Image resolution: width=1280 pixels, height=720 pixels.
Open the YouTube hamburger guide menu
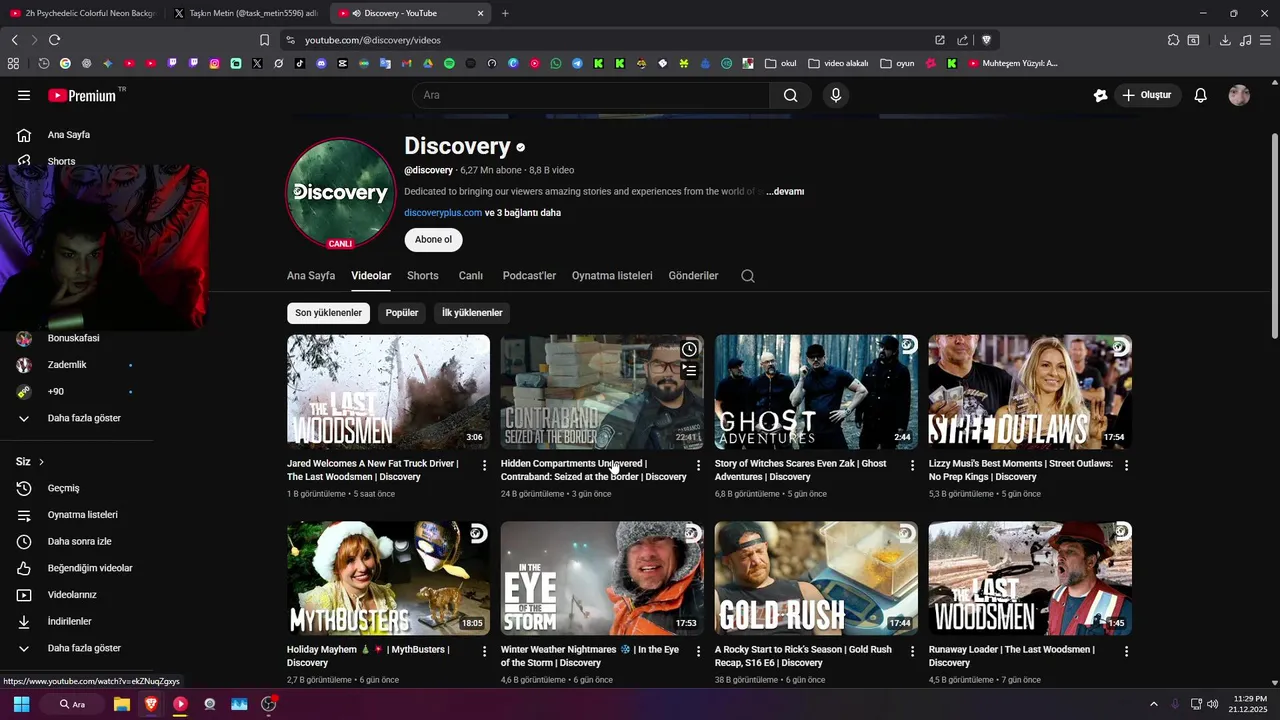[x=24, y=95]
